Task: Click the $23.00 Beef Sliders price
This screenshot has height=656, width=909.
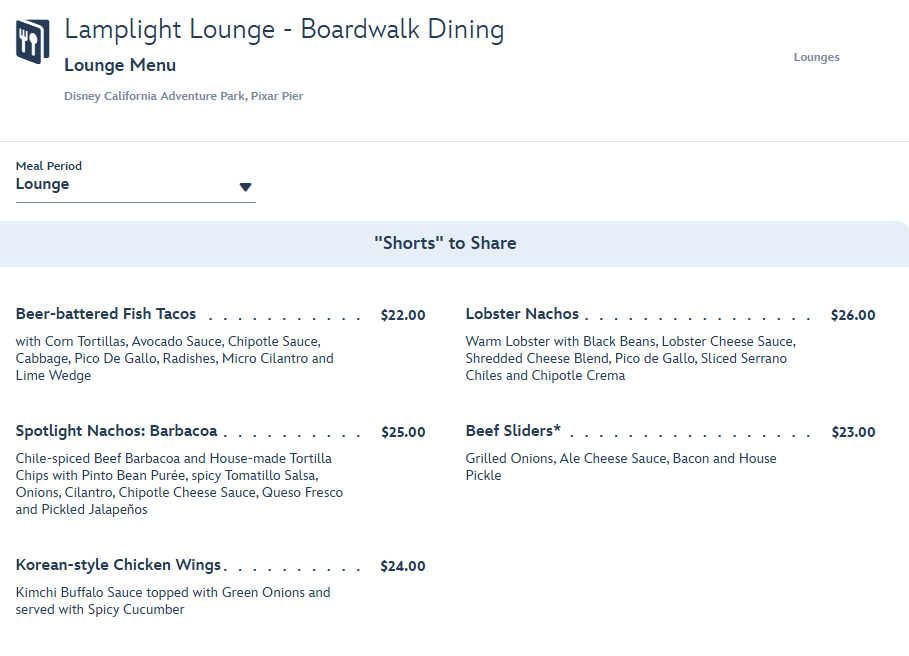Action: tap(852, 432)
